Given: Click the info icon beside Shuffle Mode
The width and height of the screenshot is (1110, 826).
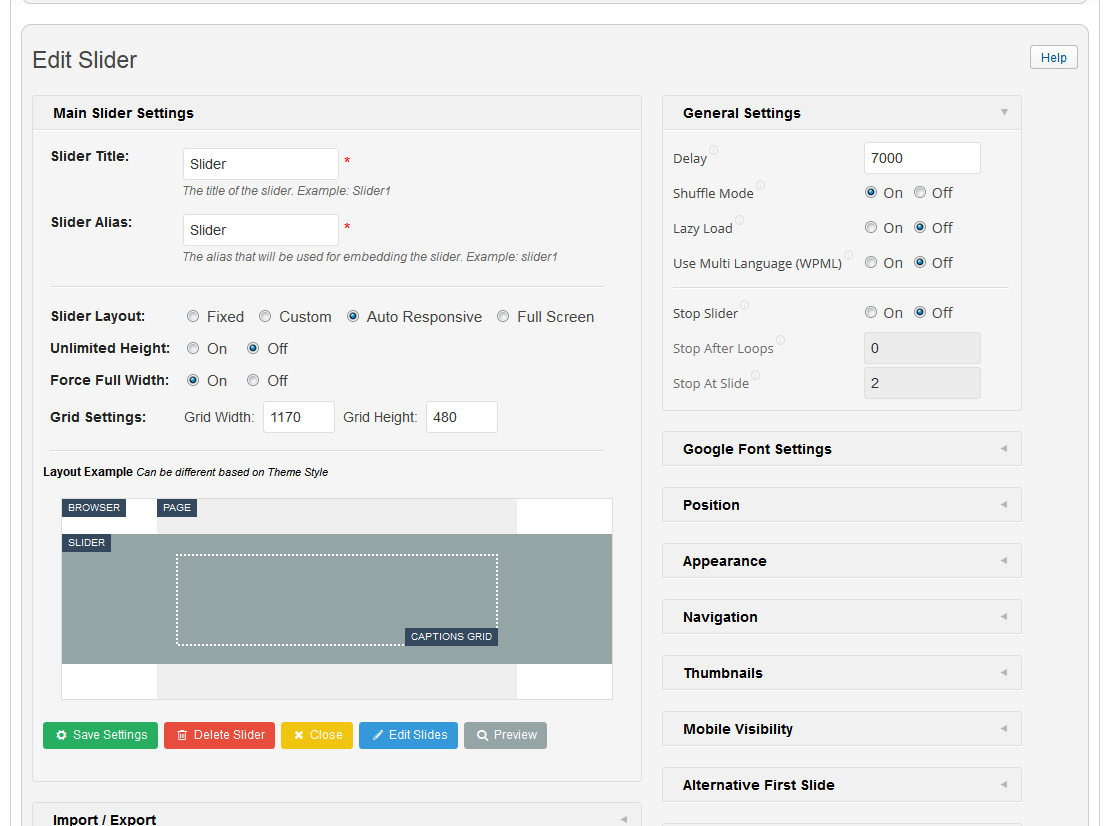Looking at the screenshot, I should 760,186.
